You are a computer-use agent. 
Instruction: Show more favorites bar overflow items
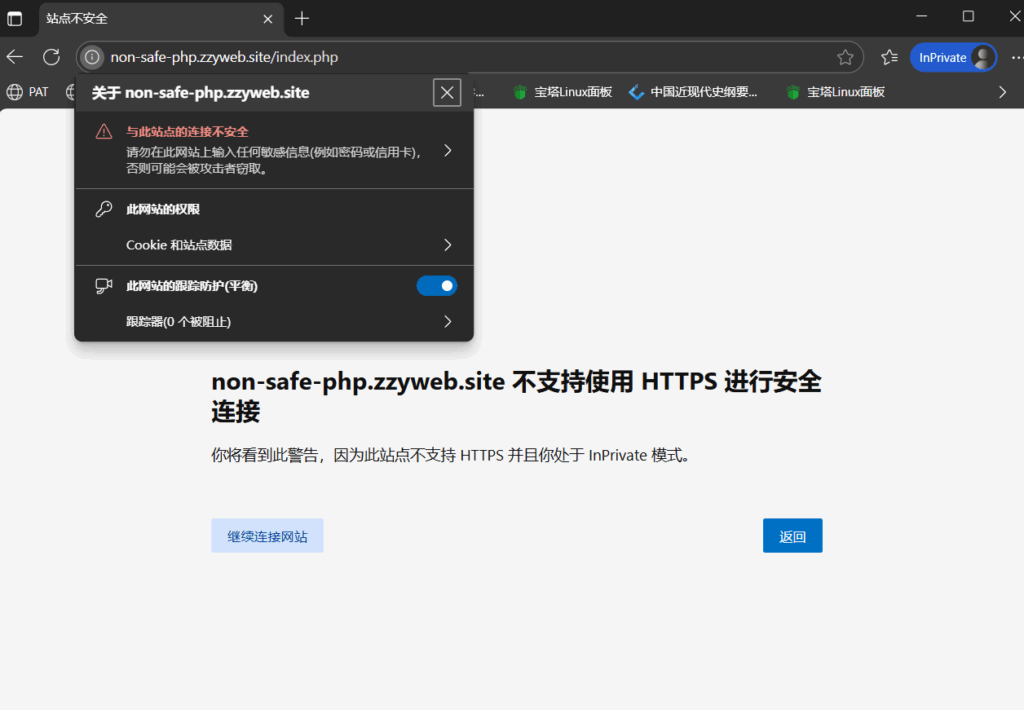click(1003, 92)
